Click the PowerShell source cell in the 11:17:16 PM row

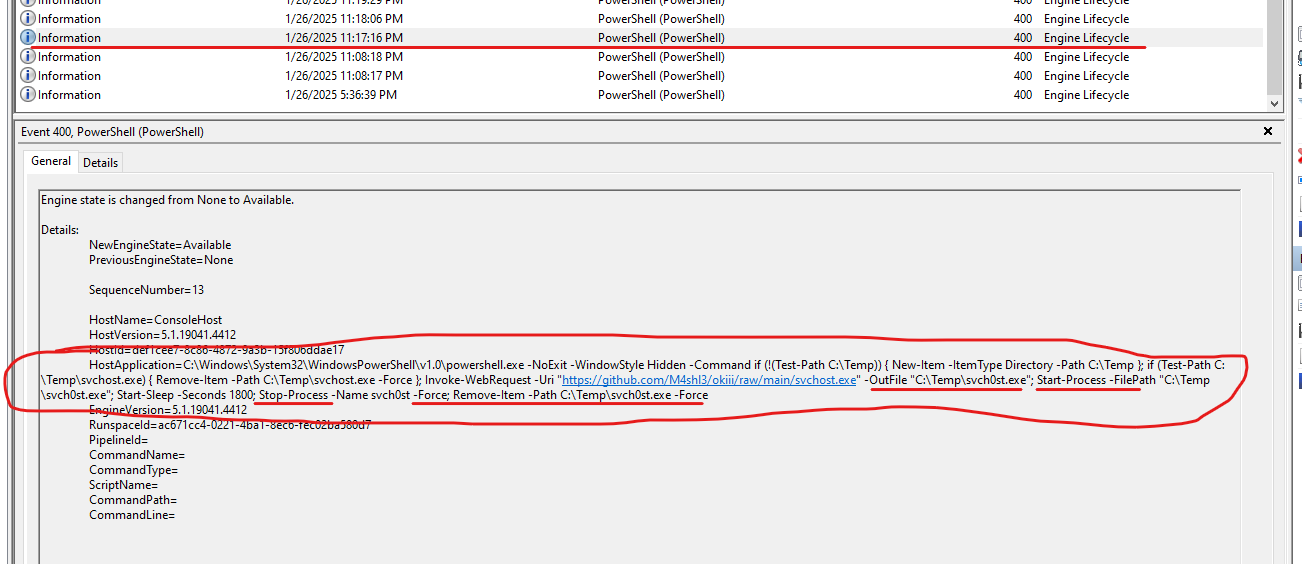pos(661,38)
